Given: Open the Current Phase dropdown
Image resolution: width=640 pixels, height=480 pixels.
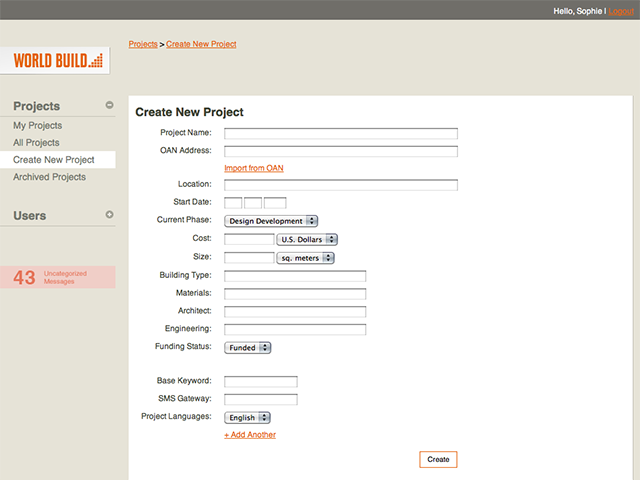Looking at the screenshot, I should pyautogui.click(x=271, y=221).
